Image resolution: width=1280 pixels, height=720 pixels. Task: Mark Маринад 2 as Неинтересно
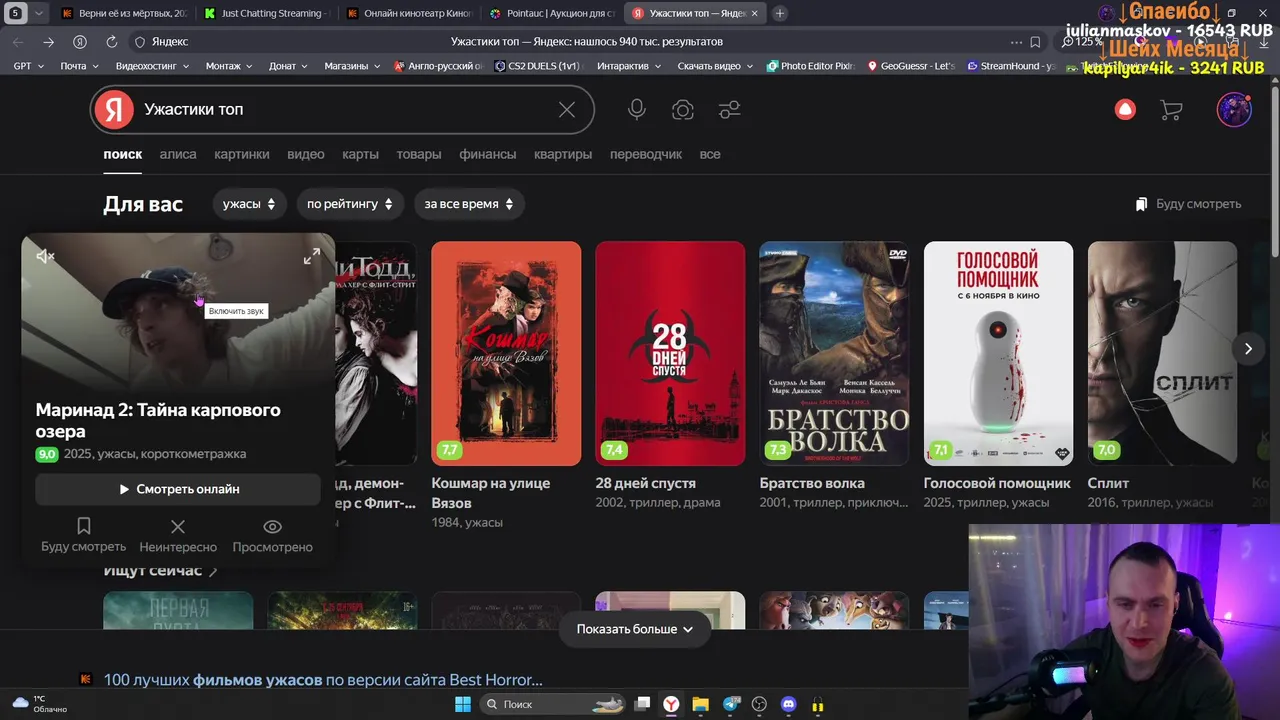[178, 536]
